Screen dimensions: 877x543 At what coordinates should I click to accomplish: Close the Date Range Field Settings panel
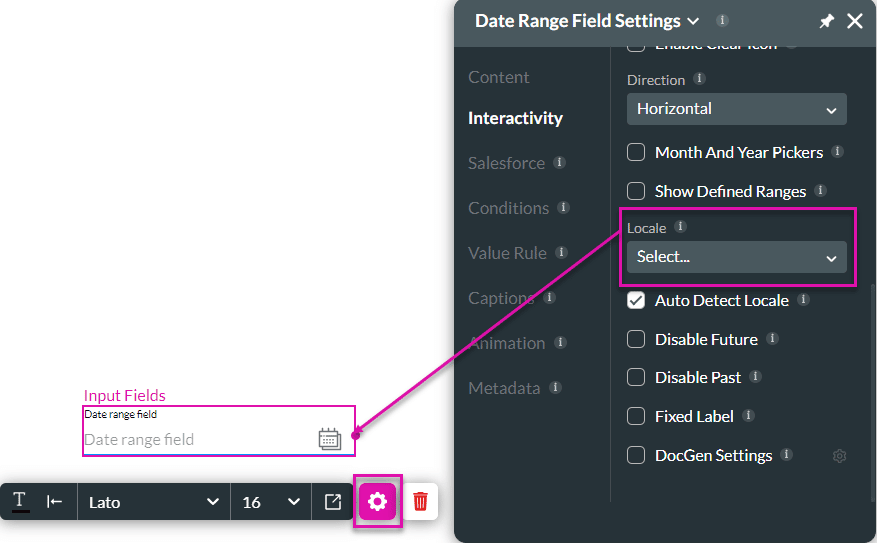point(855,21)
